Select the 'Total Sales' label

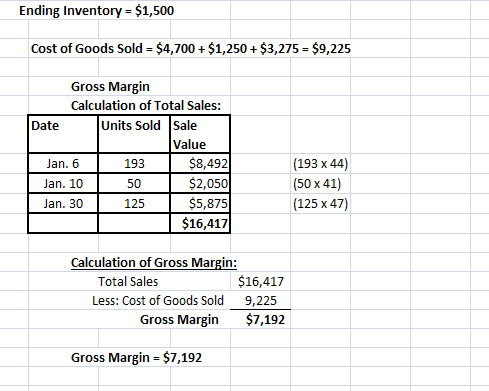tap(128, 282)
